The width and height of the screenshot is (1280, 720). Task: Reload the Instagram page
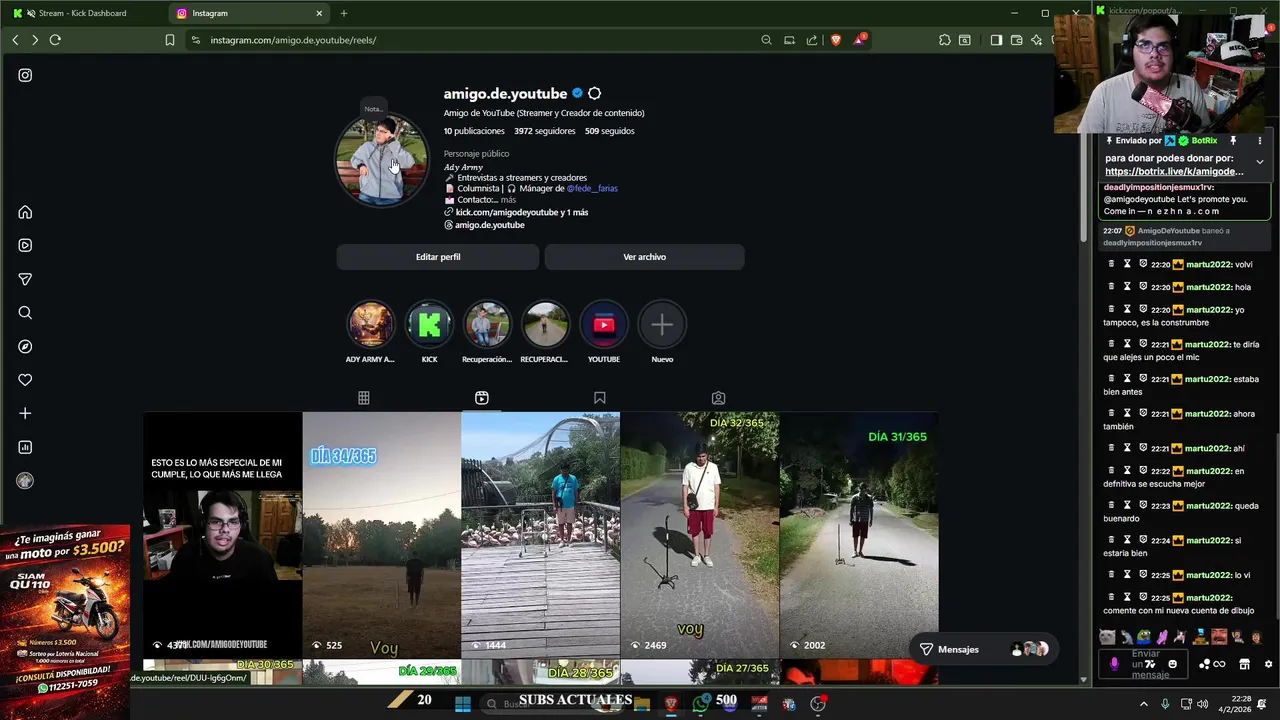[55, 40]
